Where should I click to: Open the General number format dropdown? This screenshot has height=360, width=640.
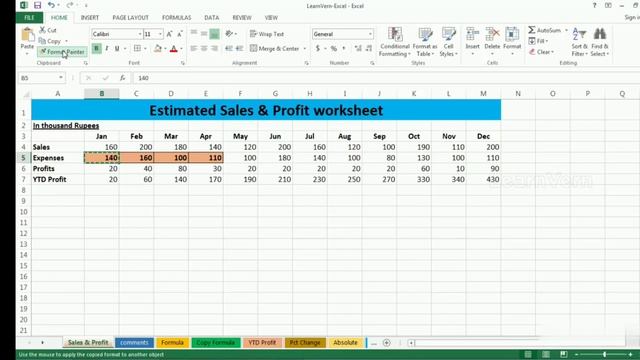(x=370, y=34)
